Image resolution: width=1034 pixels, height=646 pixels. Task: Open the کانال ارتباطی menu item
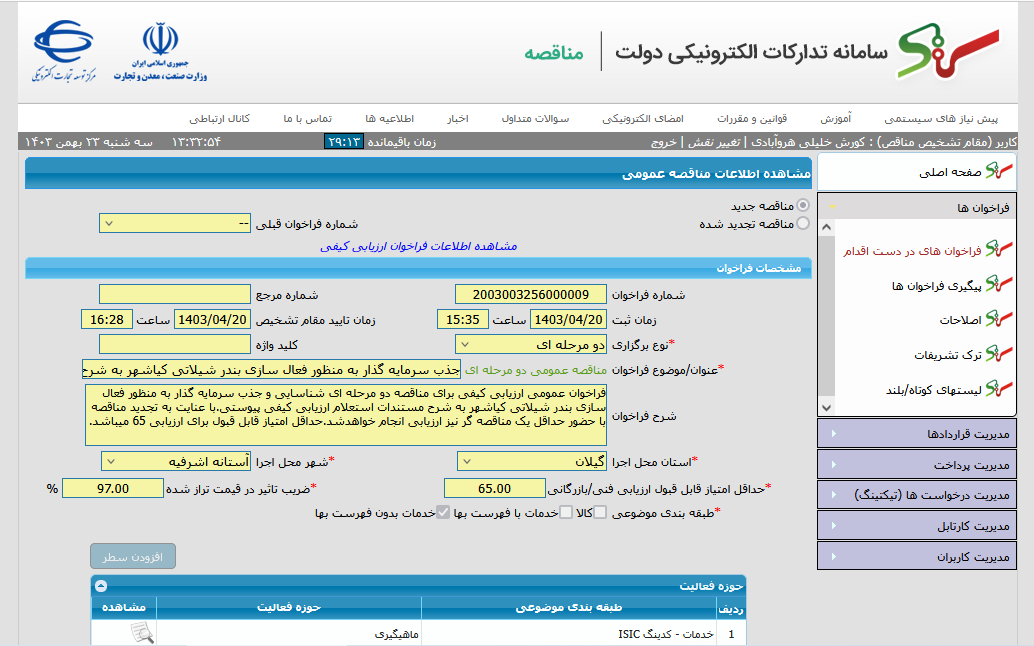click(x=220, y=119)
